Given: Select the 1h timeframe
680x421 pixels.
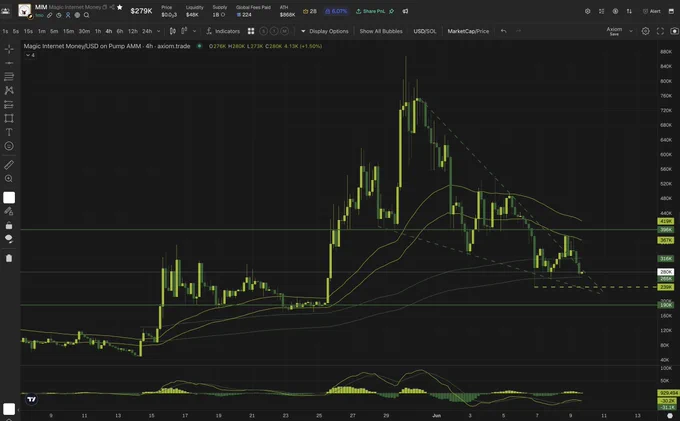Looking at the screenshot, I should pyautogui.click(x=98, y=31).
